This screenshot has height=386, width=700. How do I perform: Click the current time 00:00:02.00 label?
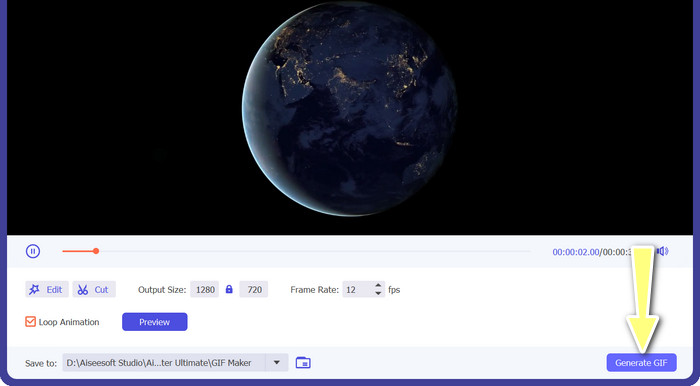click(575, 252)
